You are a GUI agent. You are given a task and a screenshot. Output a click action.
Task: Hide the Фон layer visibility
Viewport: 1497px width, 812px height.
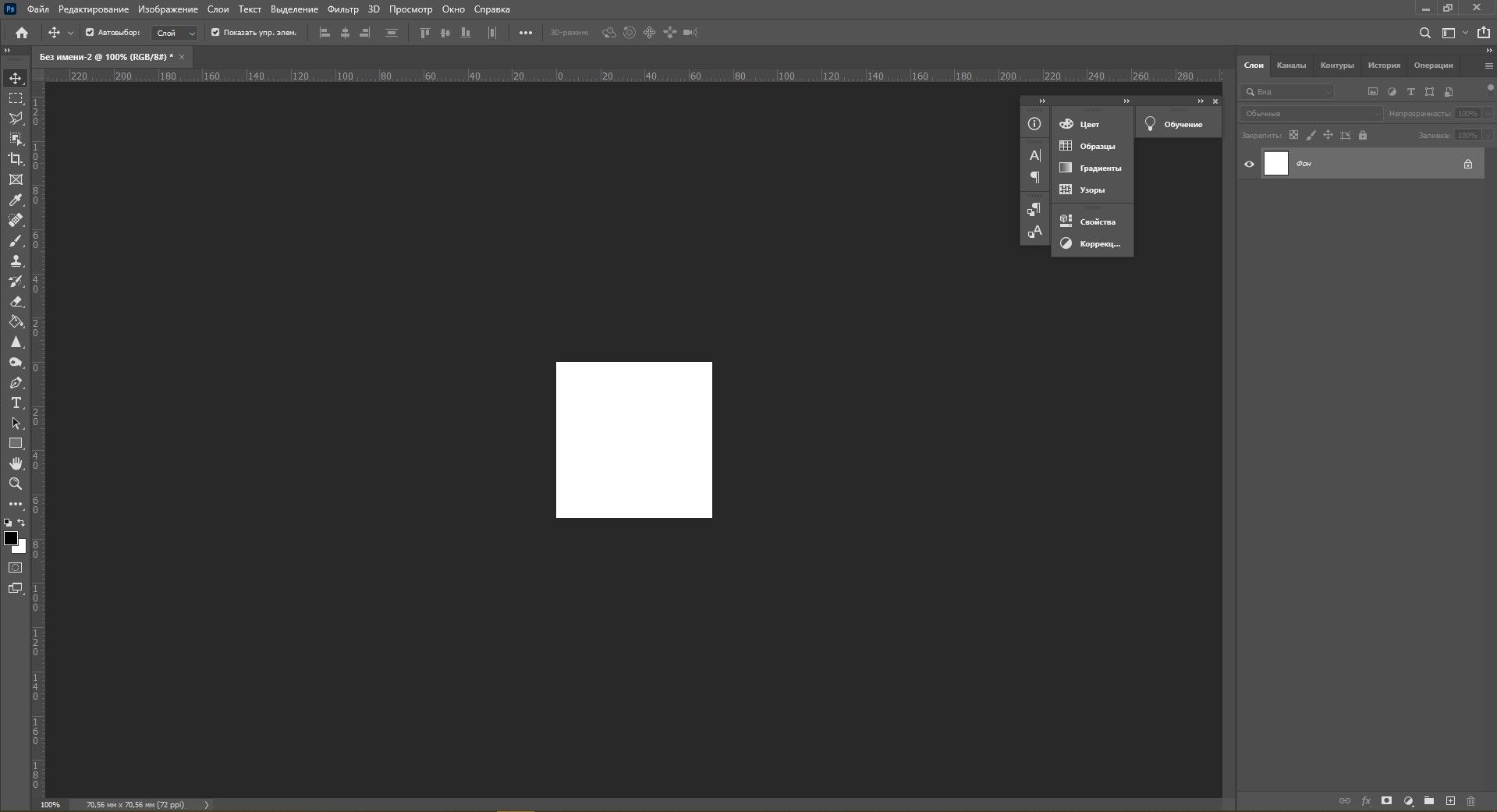pos(1249,164)
